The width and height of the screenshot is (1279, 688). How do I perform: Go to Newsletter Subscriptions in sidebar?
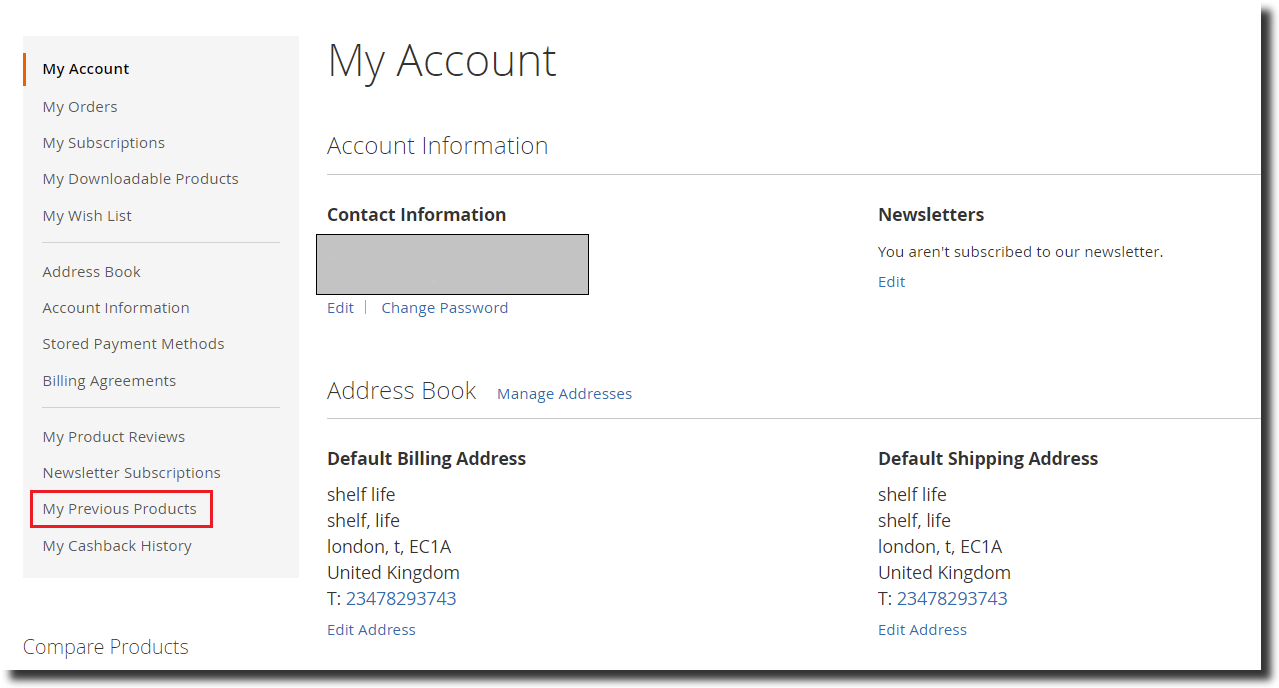(x=131, y=473)
